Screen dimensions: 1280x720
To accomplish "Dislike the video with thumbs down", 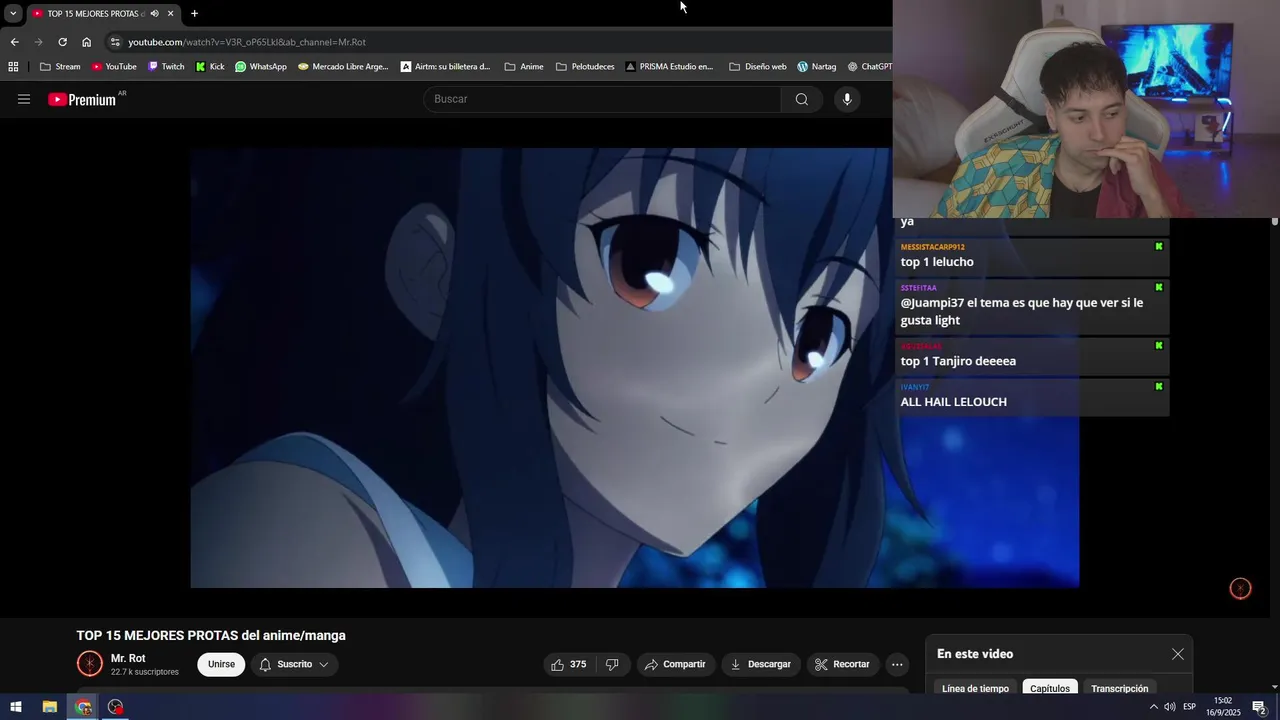I will 612,664.
